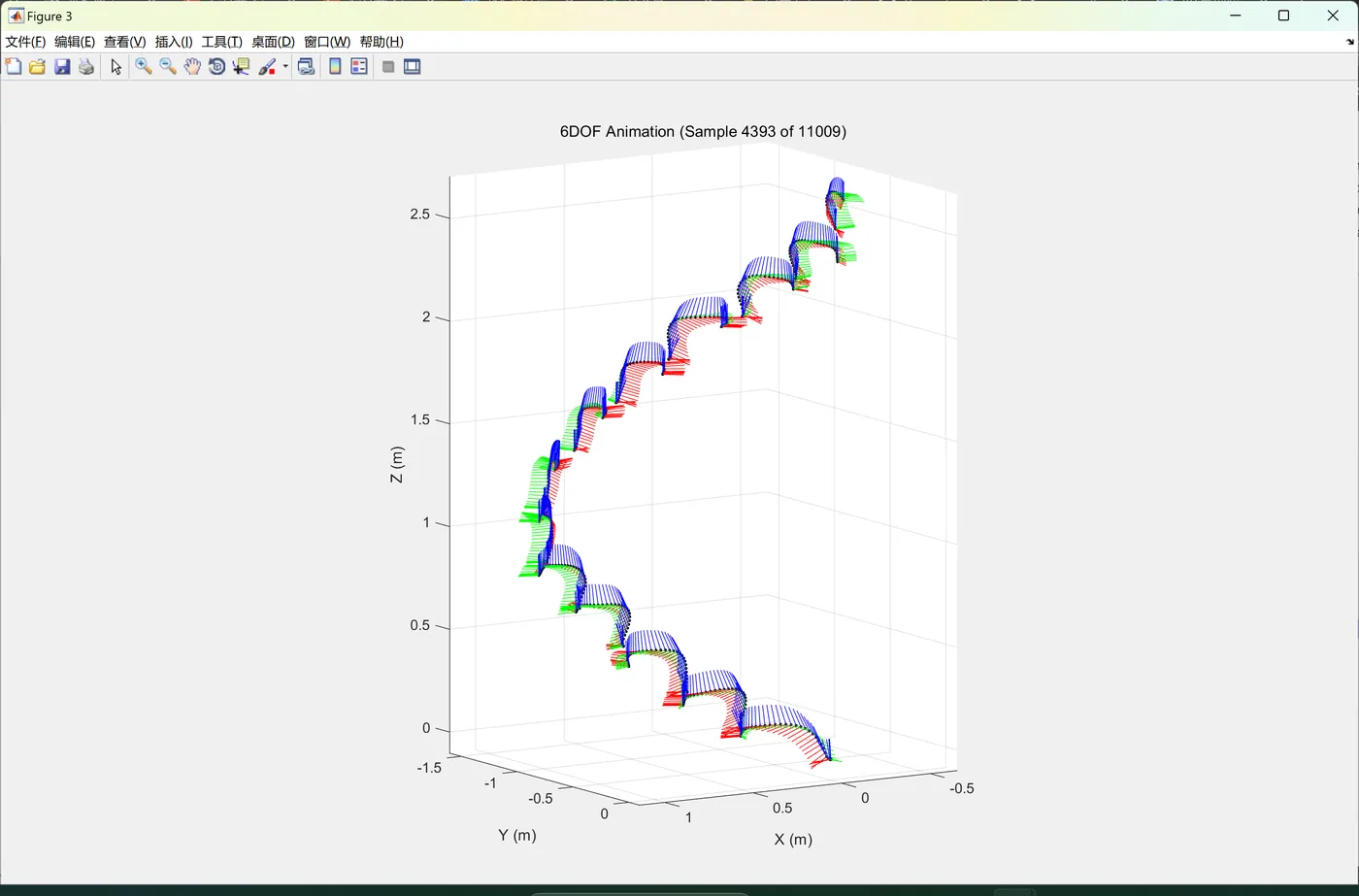Viewport: 1359px width, 896px height.
Task: Expand the Brush tool color dropdown arrow
Action: coord(285,66)
